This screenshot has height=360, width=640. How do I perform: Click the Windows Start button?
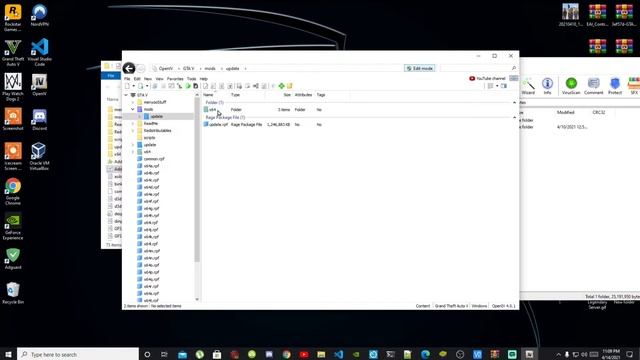coord(8,354)
